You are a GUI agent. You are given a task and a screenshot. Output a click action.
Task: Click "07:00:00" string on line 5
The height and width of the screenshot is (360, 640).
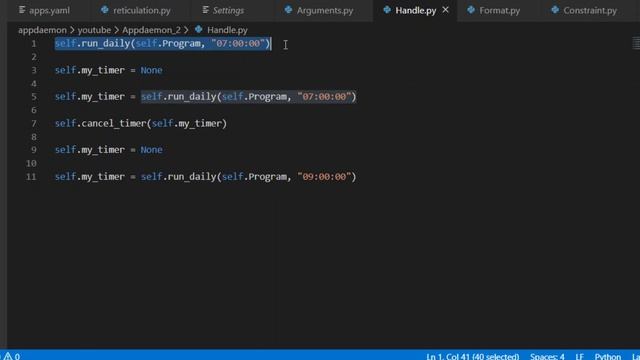[x=324, y=97]
